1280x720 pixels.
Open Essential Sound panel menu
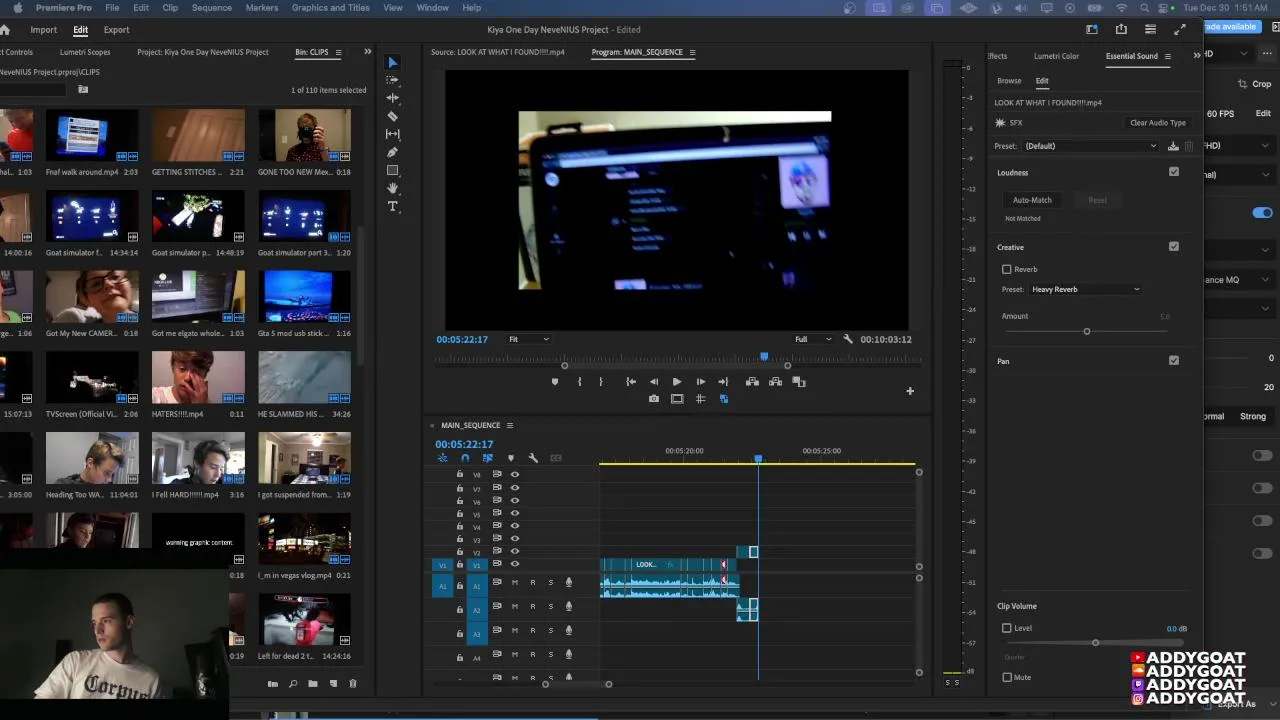pyautogui.click(x=1167, y=56)
